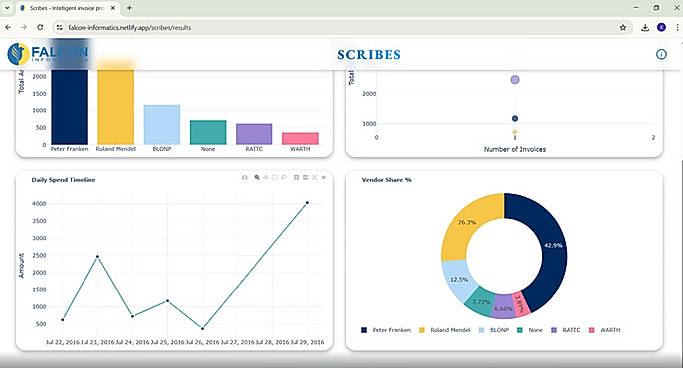Click the pink WARTH donut slice
This screenshot has height=368, width=683.
[x=521, y=303]
